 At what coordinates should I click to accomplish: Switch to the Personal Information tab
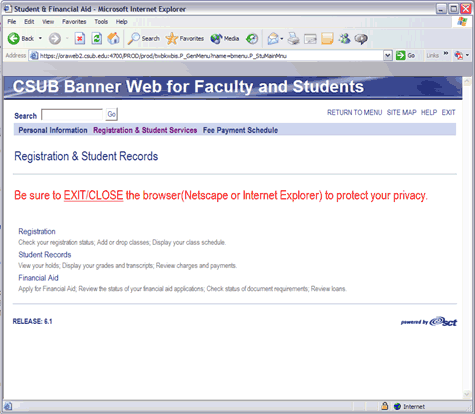coord(53,130)
